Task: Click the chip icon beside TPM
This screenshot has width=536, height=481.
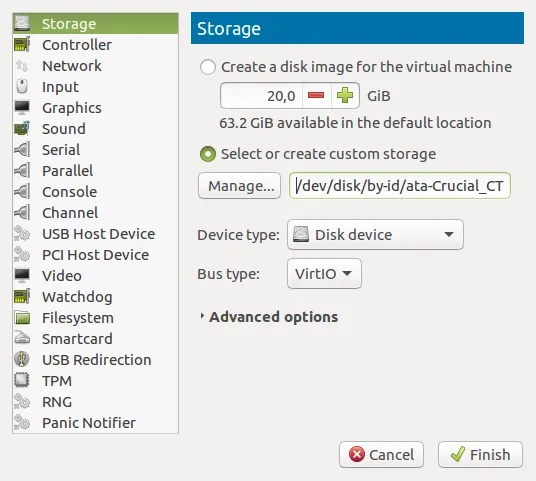Action: pyautogui.click(x=22, y=380)
